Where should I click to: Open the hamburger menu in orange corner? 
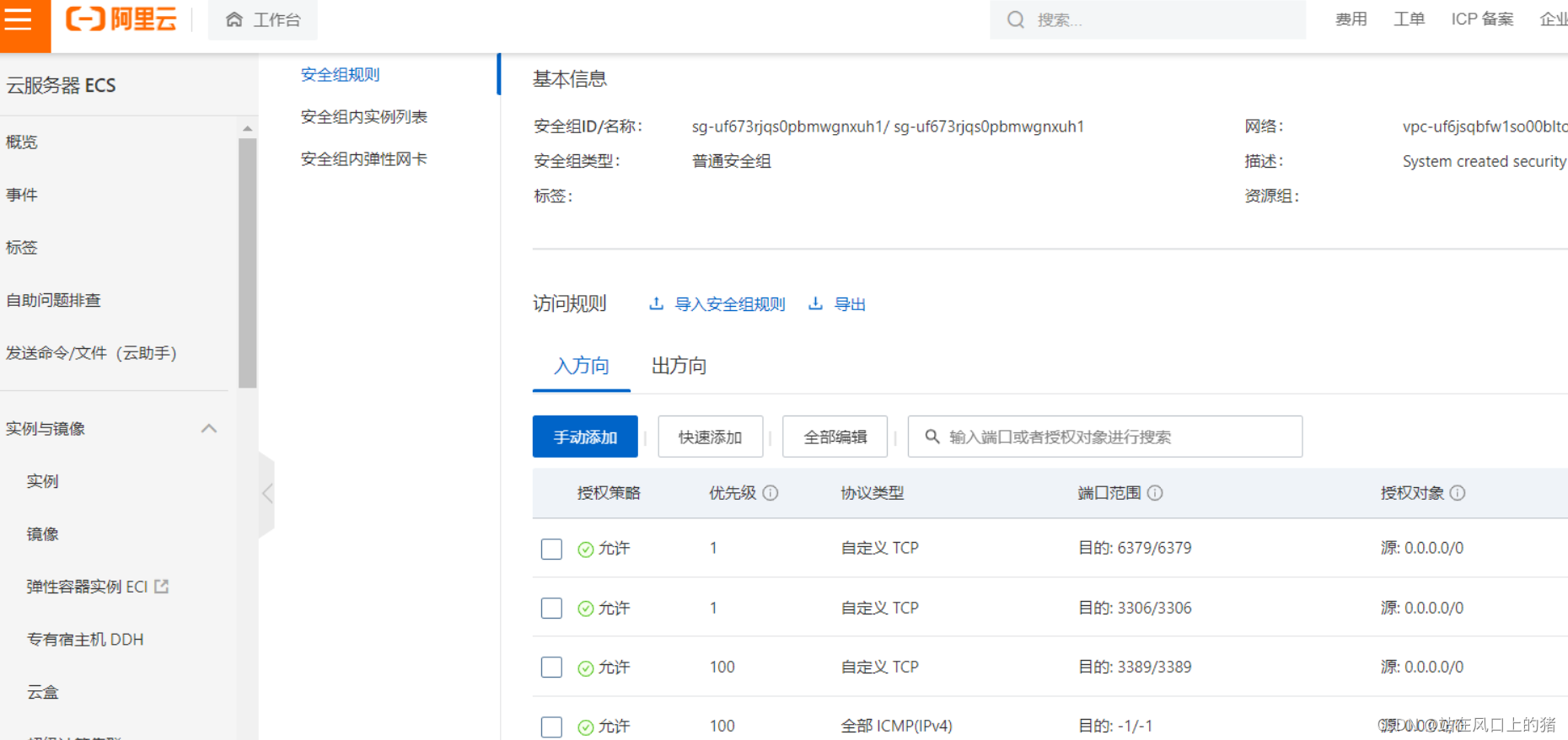point(19,19)
